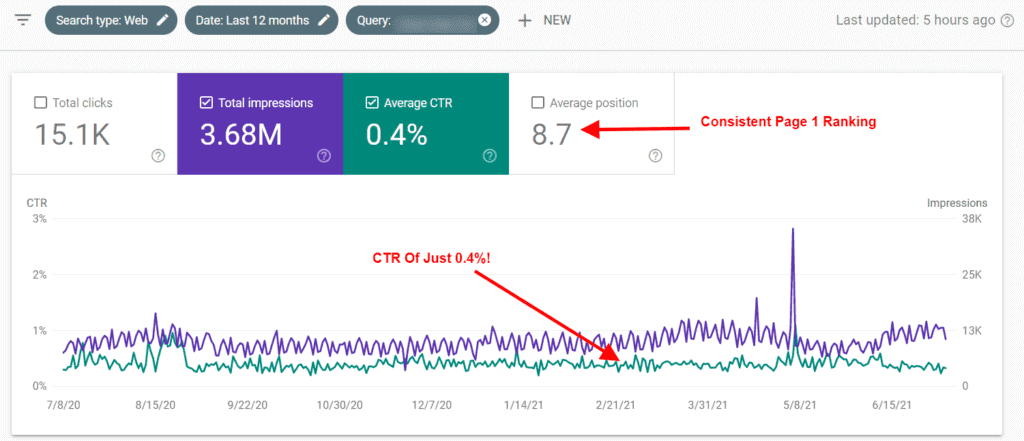Image resolution: width=1024 pixels, height=441 pixels.
Task: Edit the Search type: Web pencil icon
Action: [163, 20]
